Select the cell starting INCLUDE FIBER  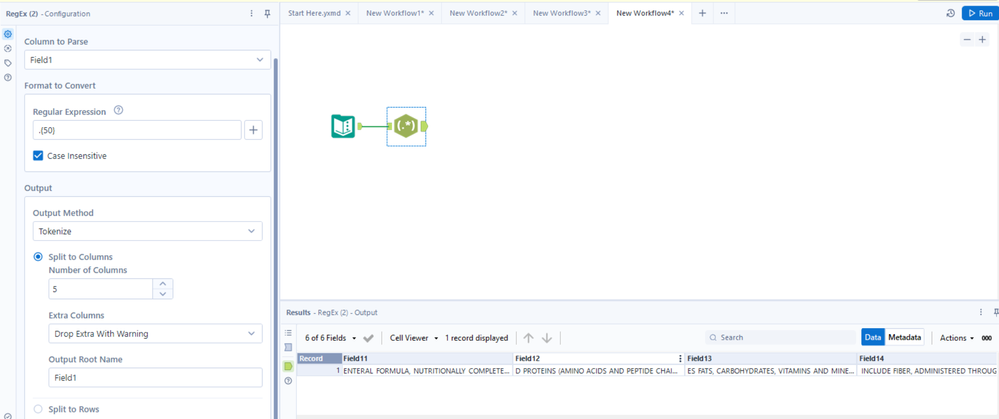[x=928, y=370]
